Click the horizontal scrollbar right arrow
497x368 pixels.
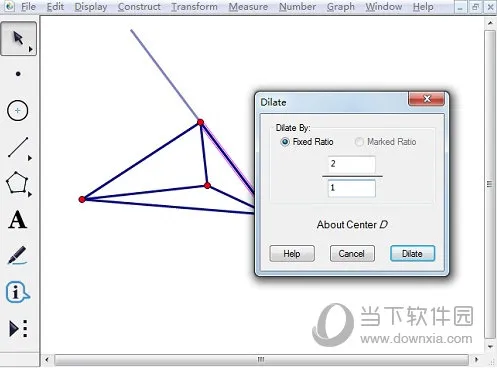pos(476,359)
